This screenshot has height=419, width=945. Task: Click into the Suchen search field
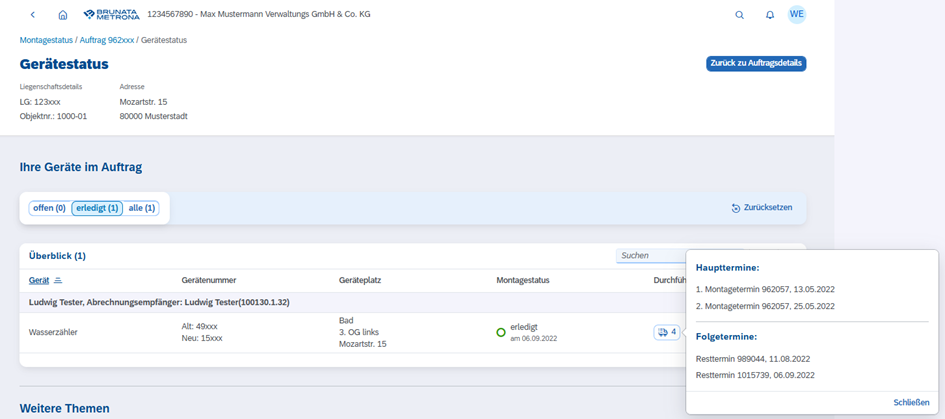[x=650, y=256]
